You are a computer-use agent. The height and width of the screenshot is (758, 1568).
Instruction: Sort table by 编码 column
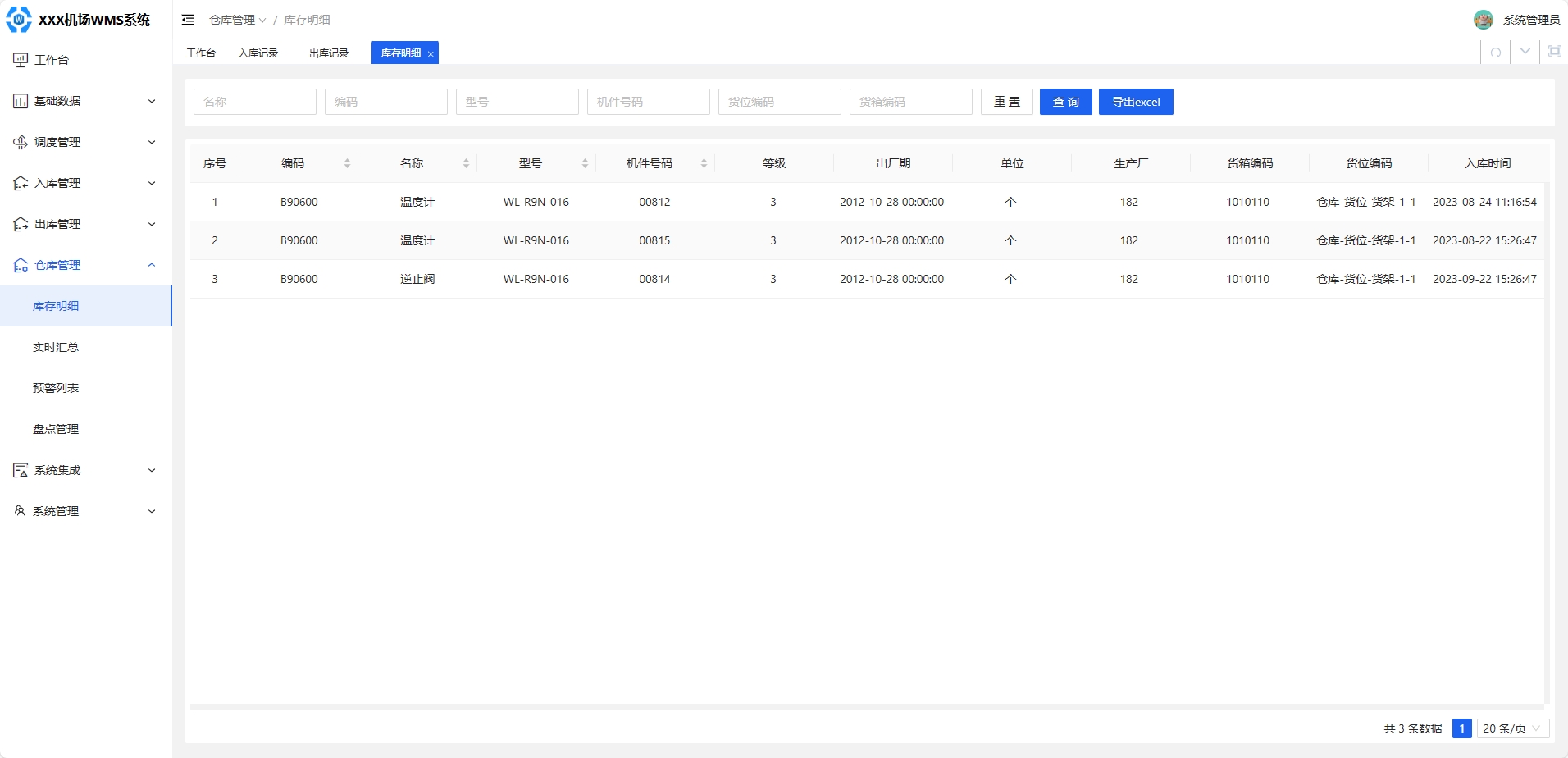click(347, 163)
